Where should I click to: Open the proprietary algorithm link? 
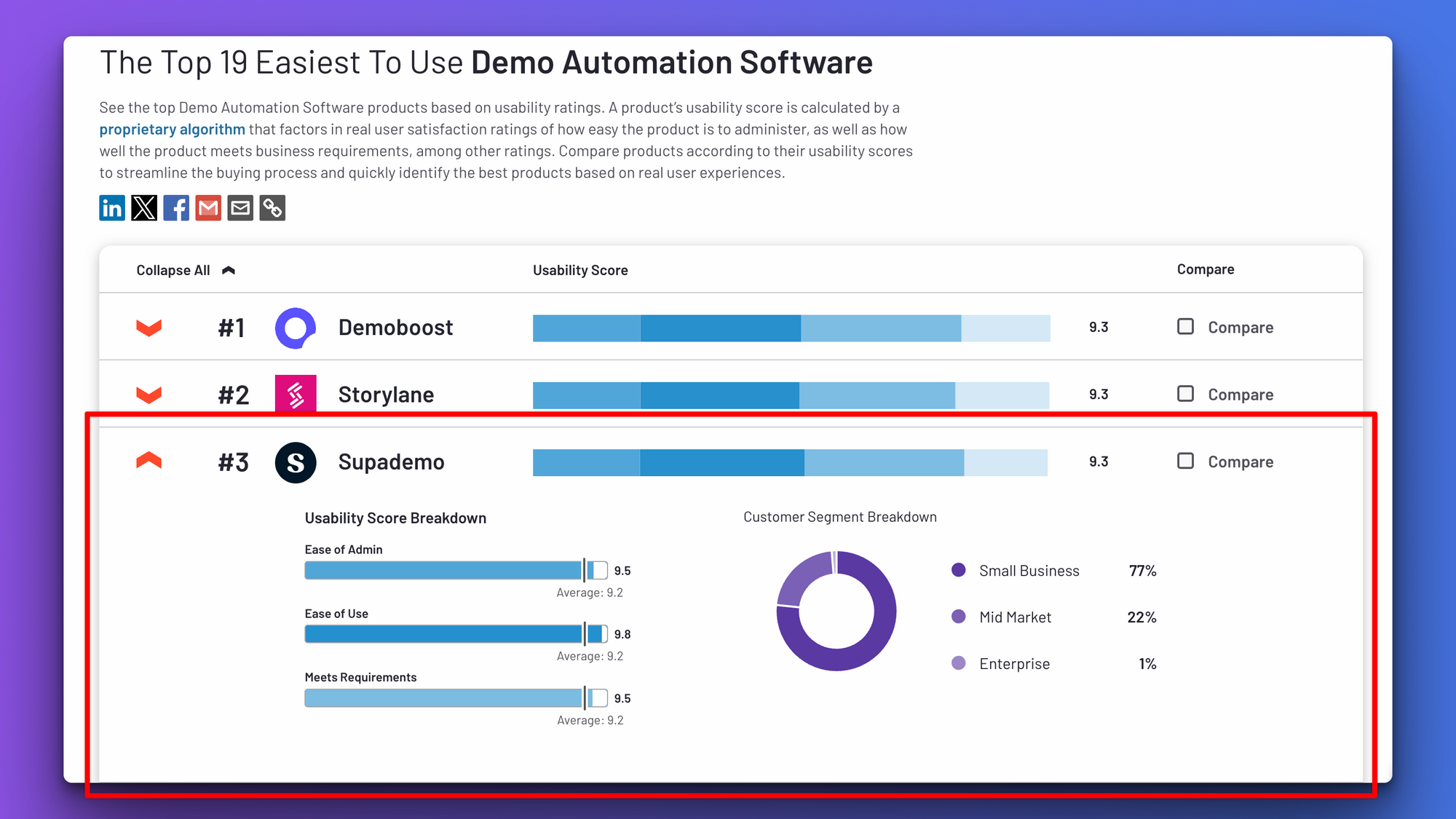click(172, 130)
